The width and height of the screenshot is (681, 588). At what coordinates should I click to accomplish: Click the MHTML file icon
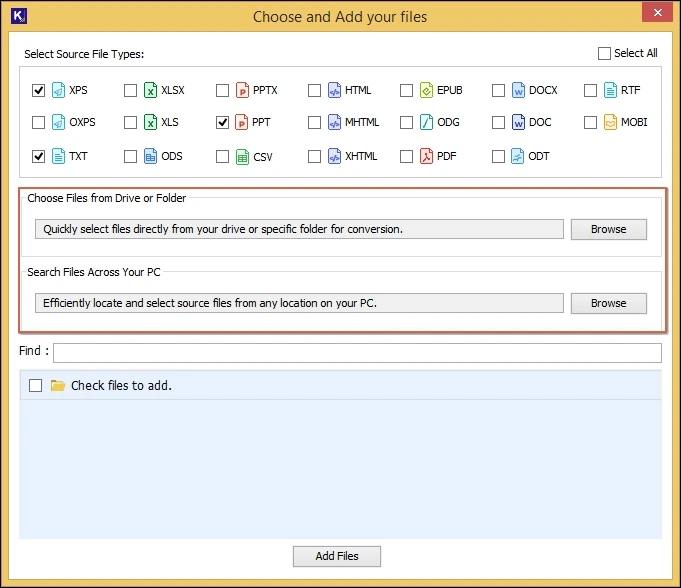pos(334,122)
